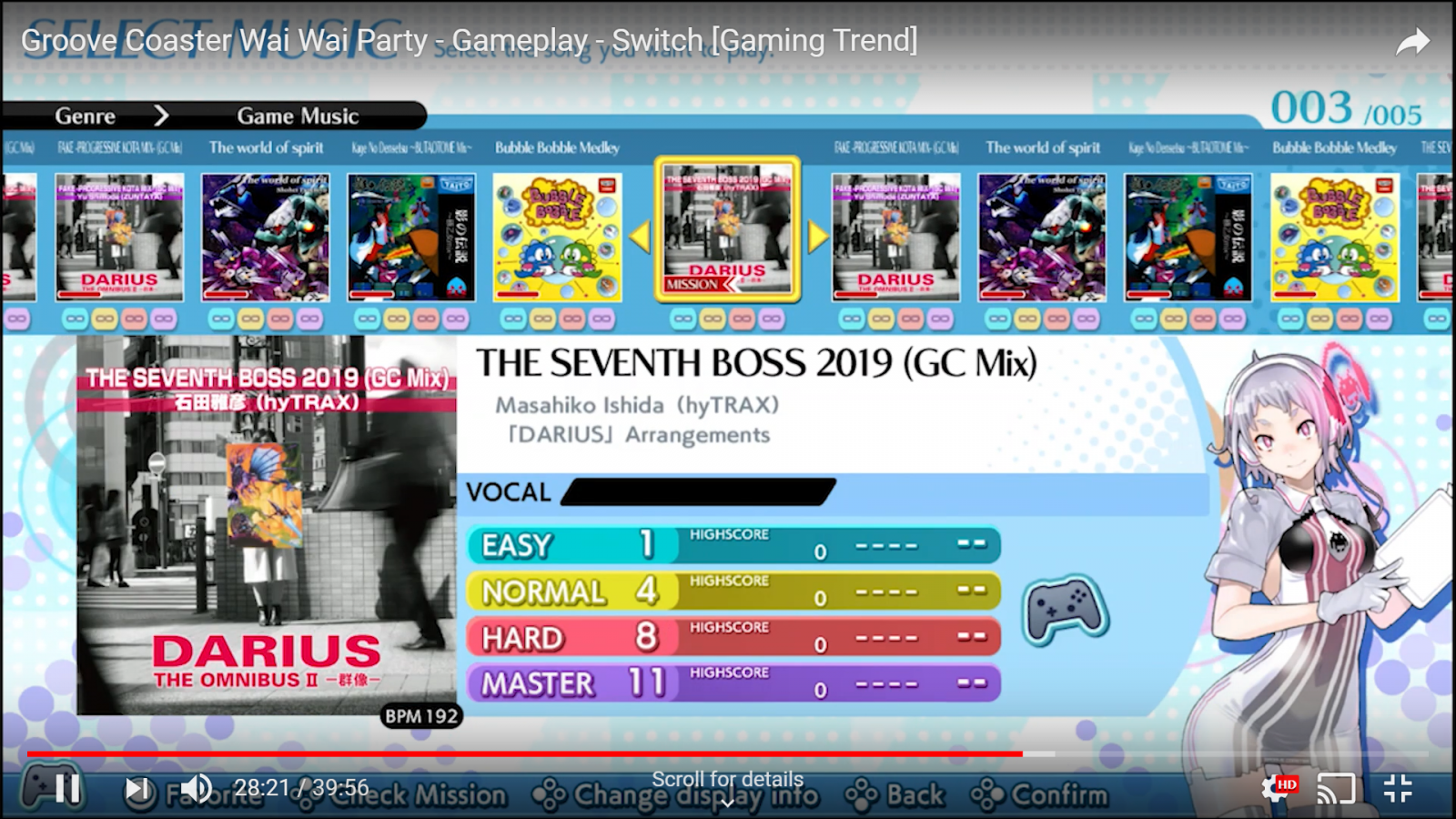Click the Change display info hint
The image size is (1456, 819).
pos(675,795)
